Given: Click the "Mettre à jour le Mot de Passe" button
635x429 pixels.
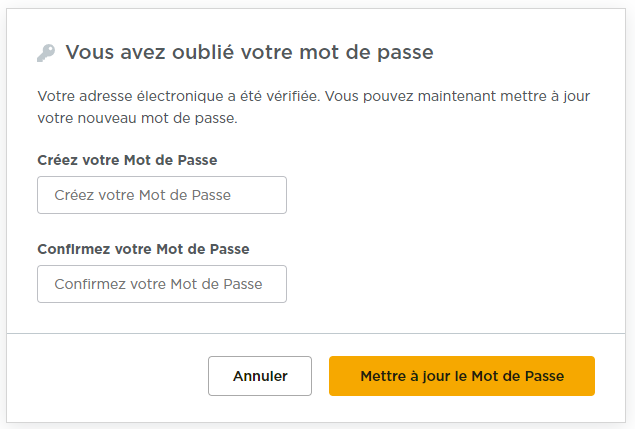Looking at the screenshot, I should pyautogui.click(x=462, y=376).
